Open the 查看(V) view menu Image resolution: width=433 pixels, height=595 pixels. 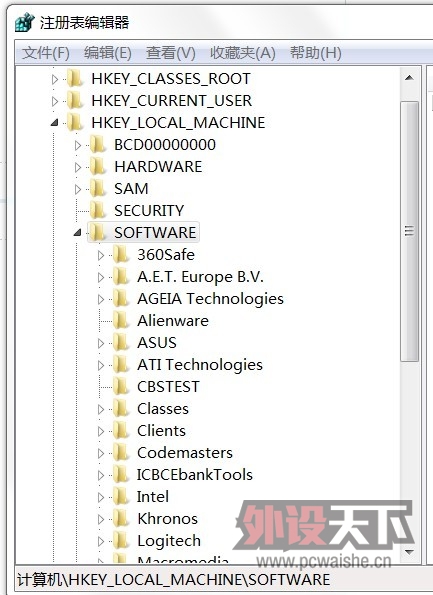[x=171, y=53]
